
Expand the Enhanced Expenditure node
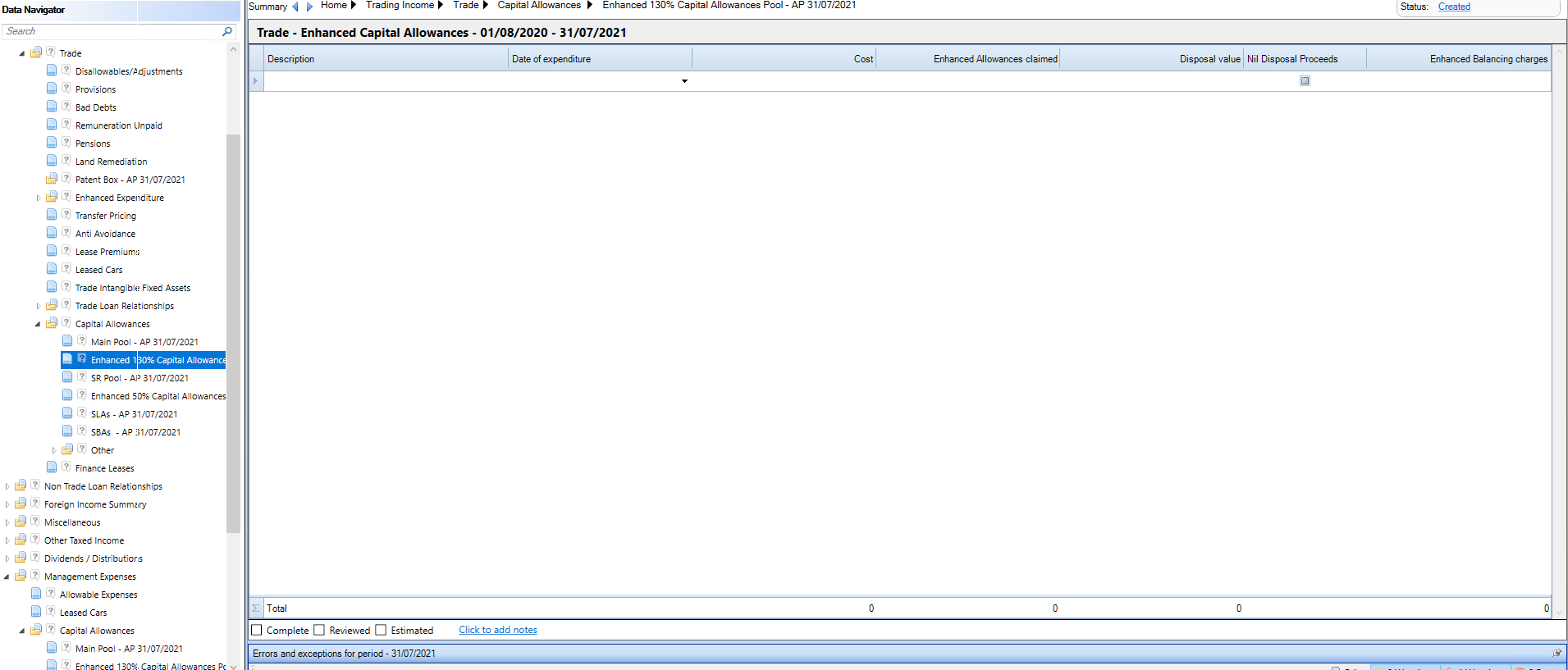coord(38,198)
